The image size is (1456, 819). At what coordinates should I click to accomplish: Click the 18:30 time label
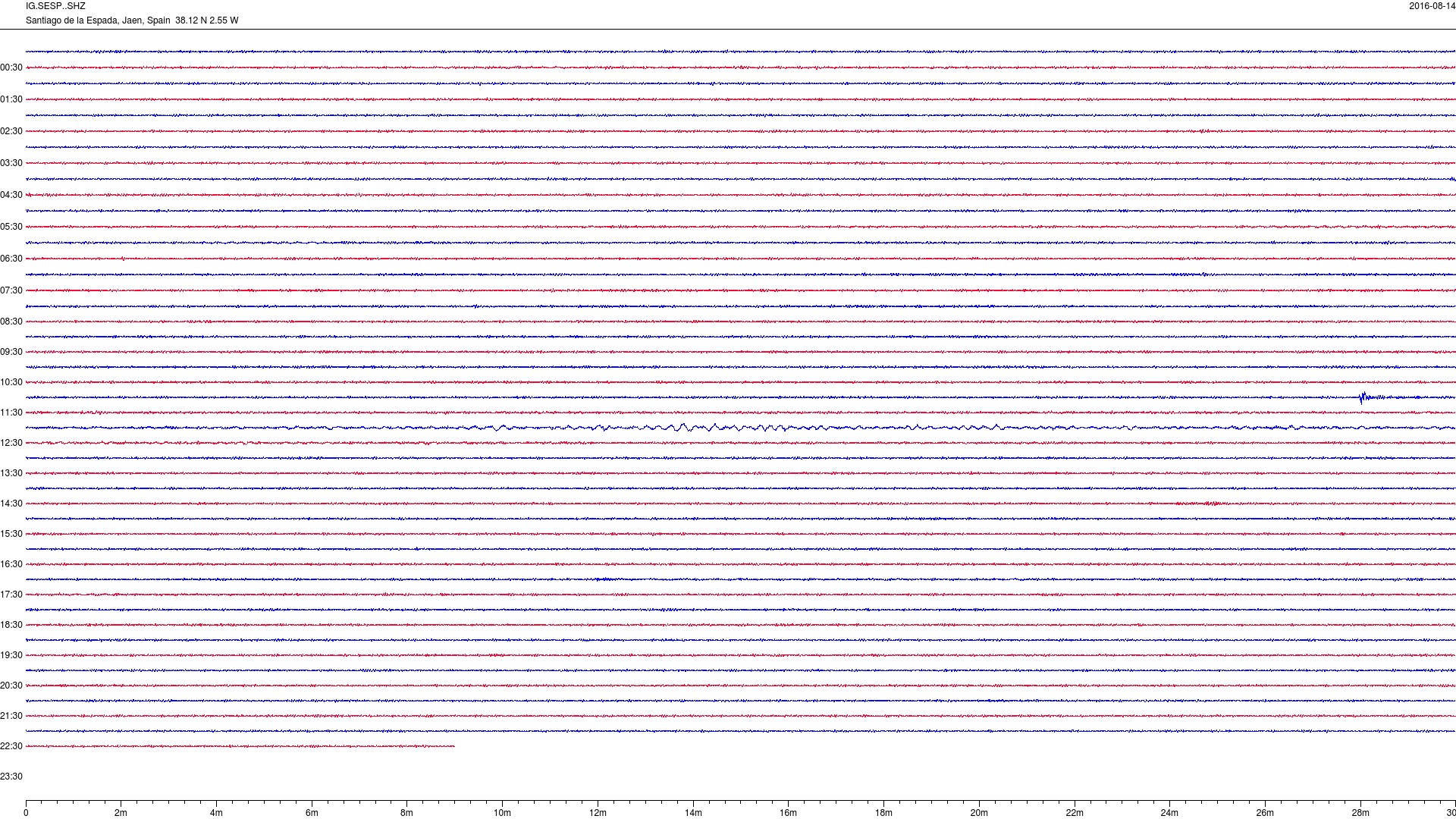pos(11,625)
